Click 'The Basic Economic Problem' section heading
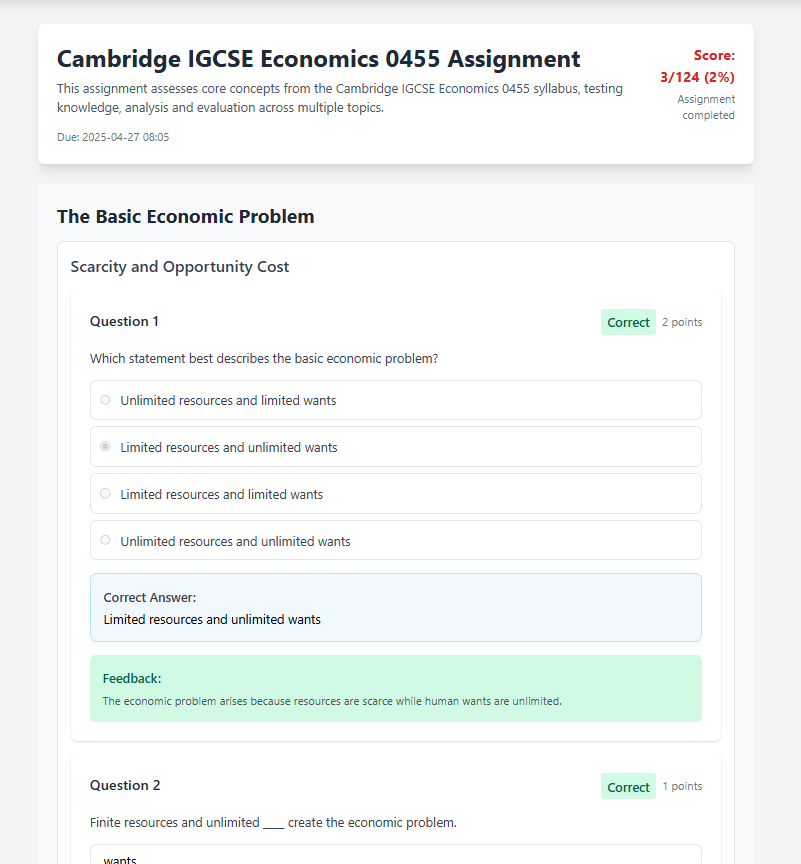 pyautogui.click(x=185, y=216)
